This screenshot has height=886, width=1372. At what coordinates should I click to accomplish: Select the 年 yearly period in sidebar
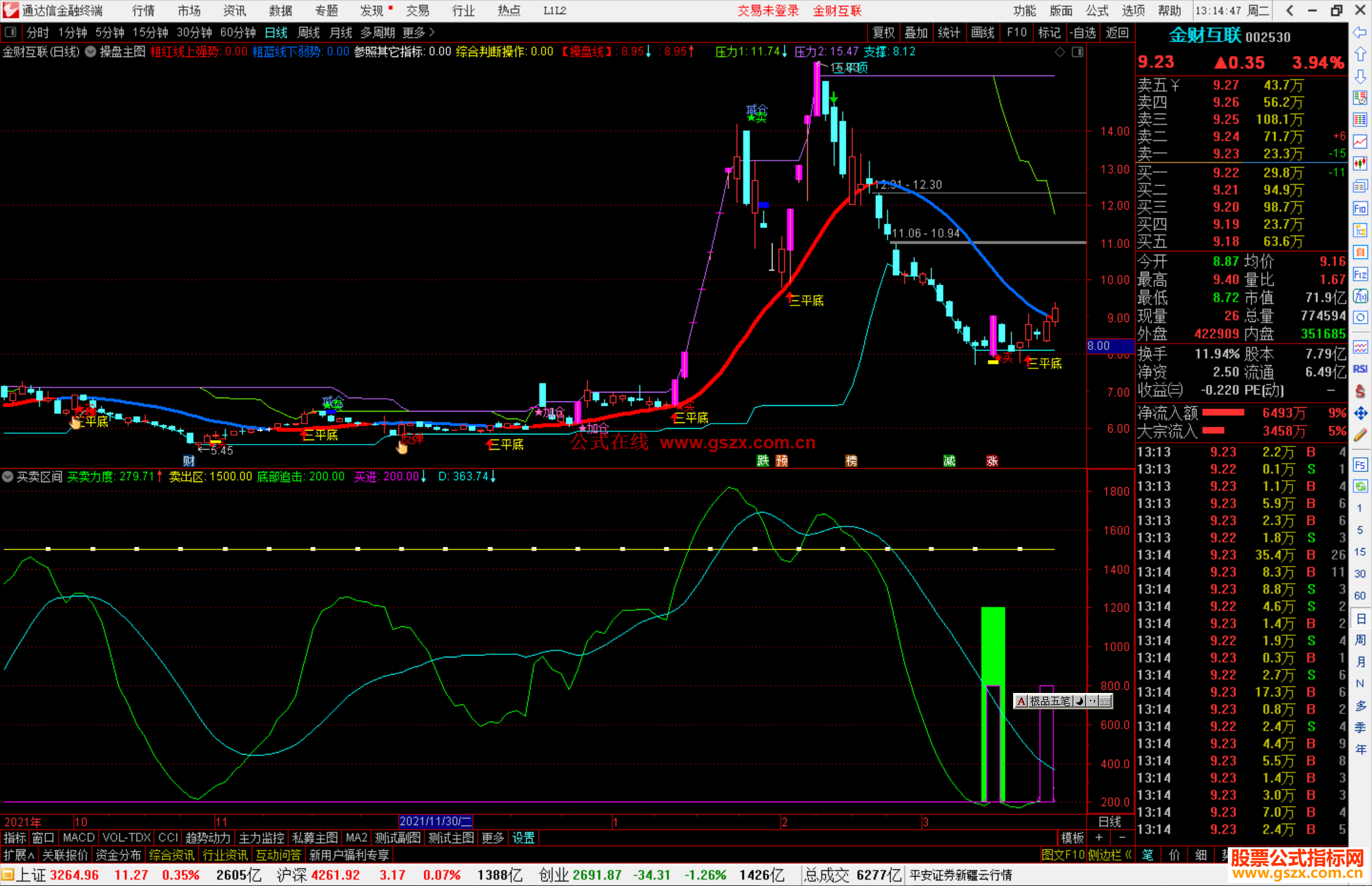pyautogui.click(x=1360, y=749)
